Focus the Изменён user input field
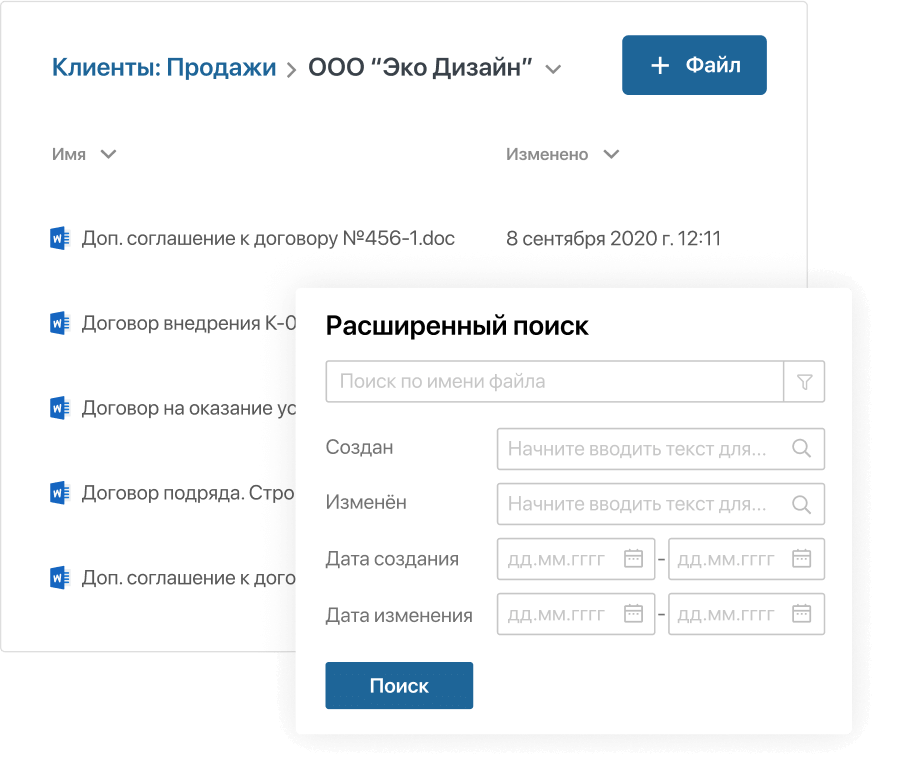The height and width of the screenshot is (775, 904). 661,505
